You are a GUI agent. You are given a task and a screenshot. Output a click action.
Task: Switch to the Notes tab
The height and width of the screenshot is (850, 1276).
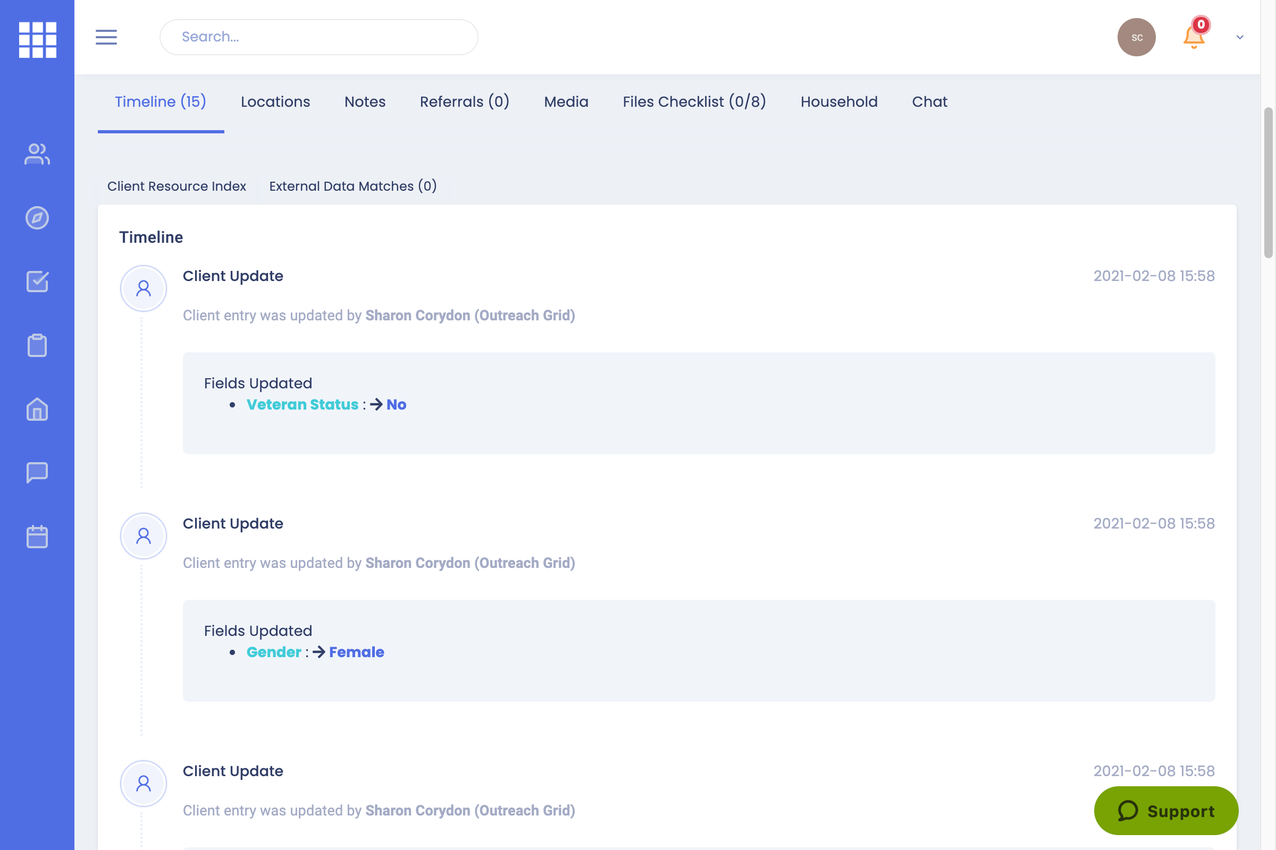tap(365, 102)
